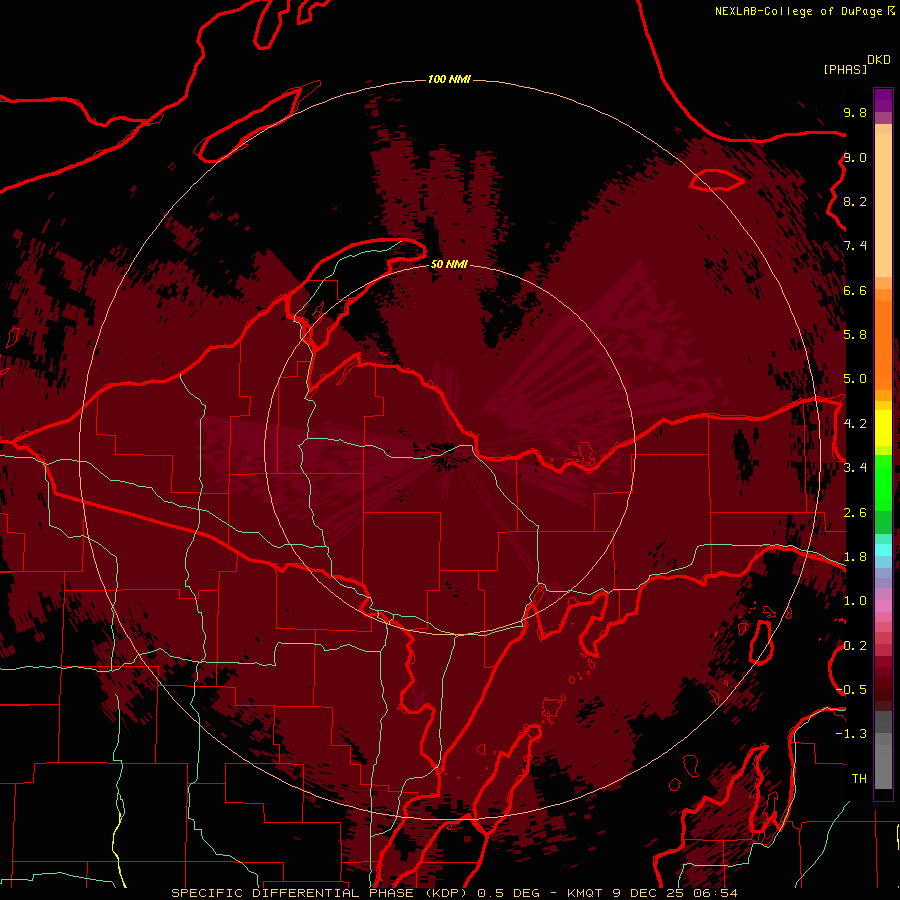The height and width of the screenshot is (900, 900).
Task: Click the 8.2 value on the scale
Action: (855, 201)
